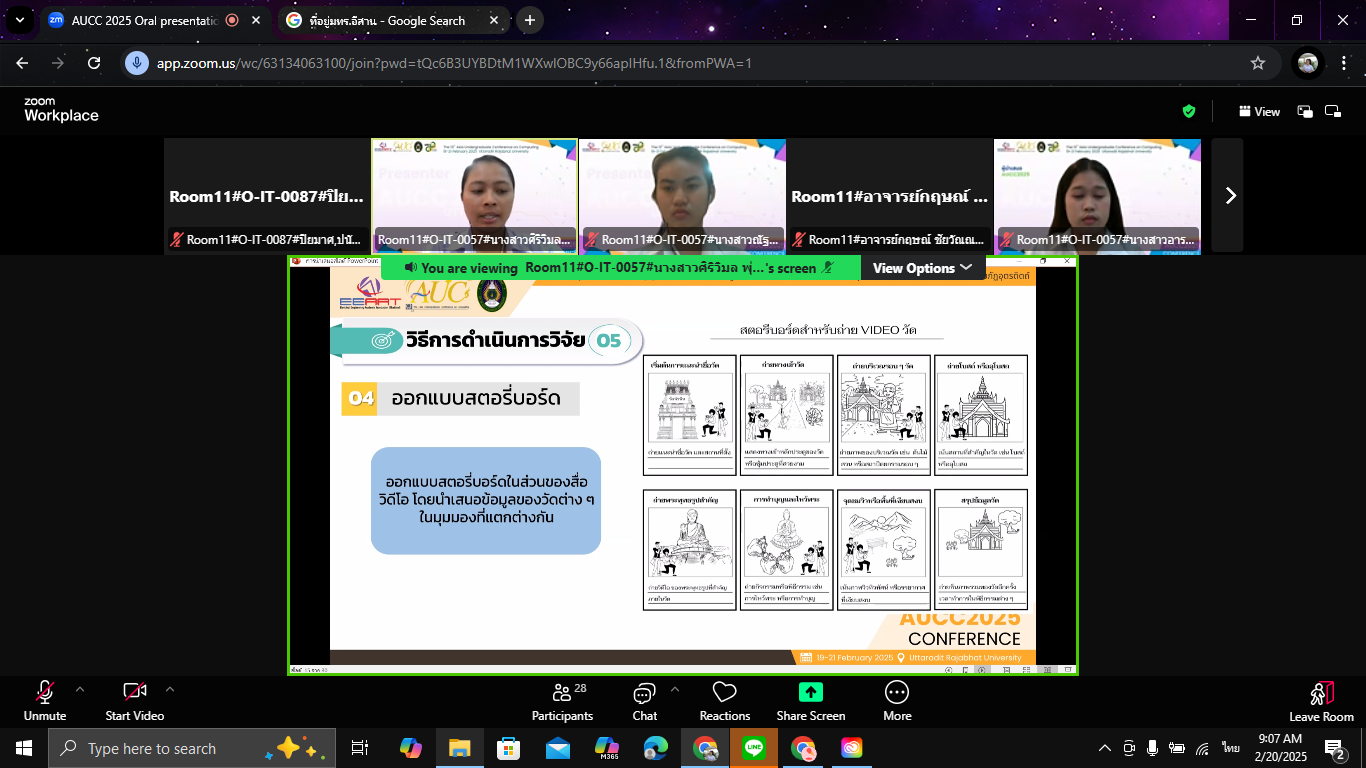Open a new Chrome tab
This screenshot has height=768, width=1366.
point(529,20)
